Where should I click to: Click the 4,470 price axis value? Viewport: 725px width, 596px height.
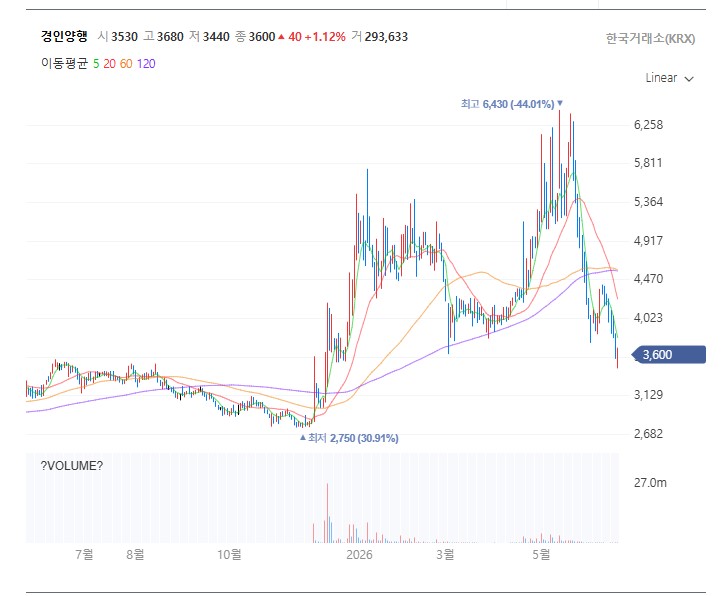tap(648, 279)
